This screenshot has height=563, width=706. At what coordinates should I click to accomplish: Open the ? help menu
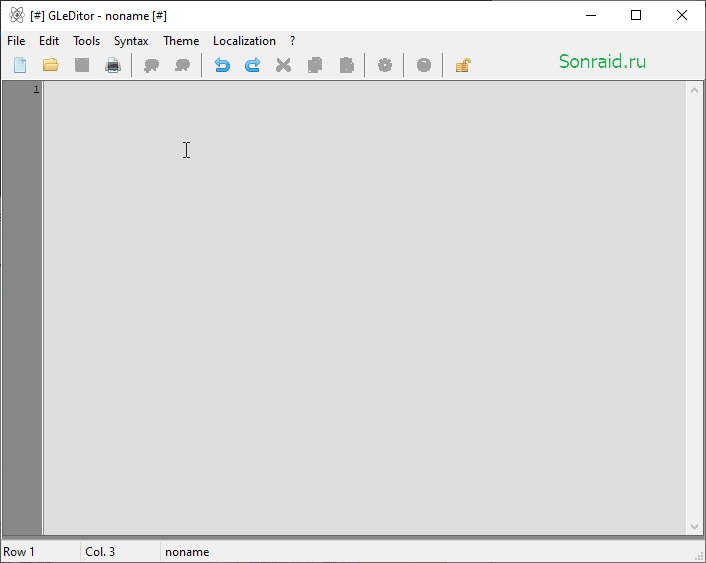[293, 41]
